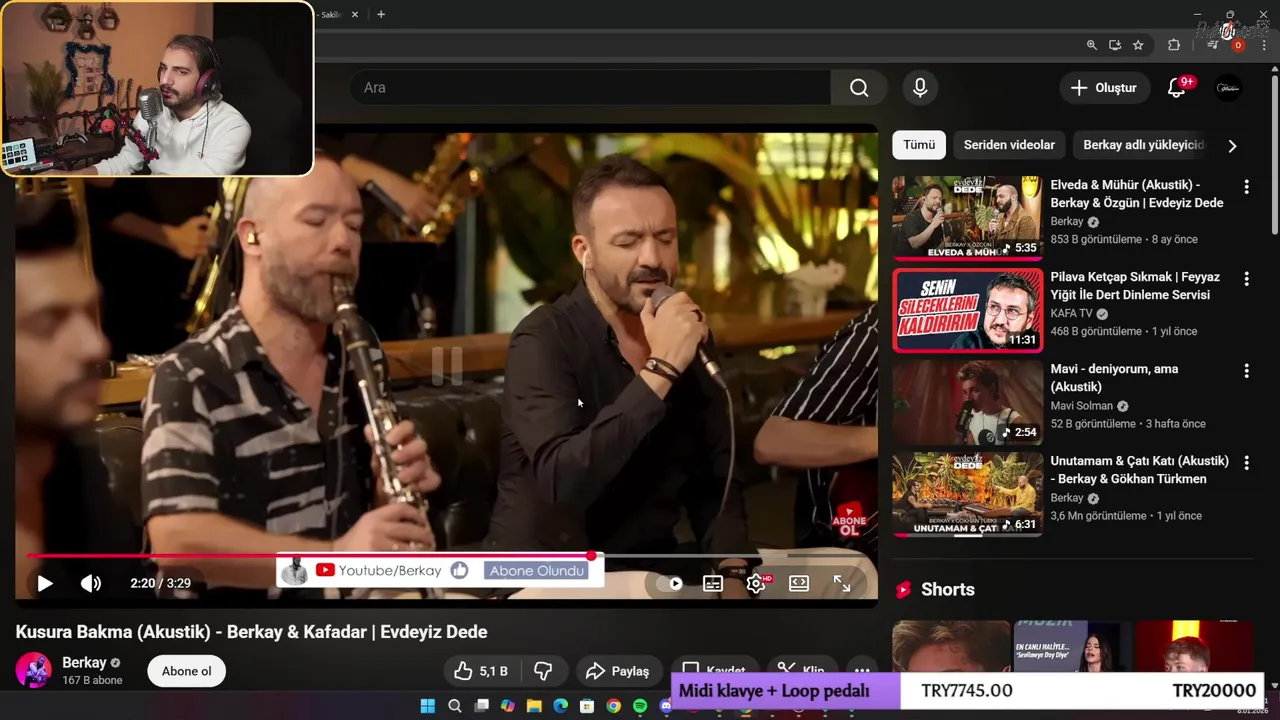Open Chrome three-dot menu
The image size is (1280, 720).
point(1263,45)
